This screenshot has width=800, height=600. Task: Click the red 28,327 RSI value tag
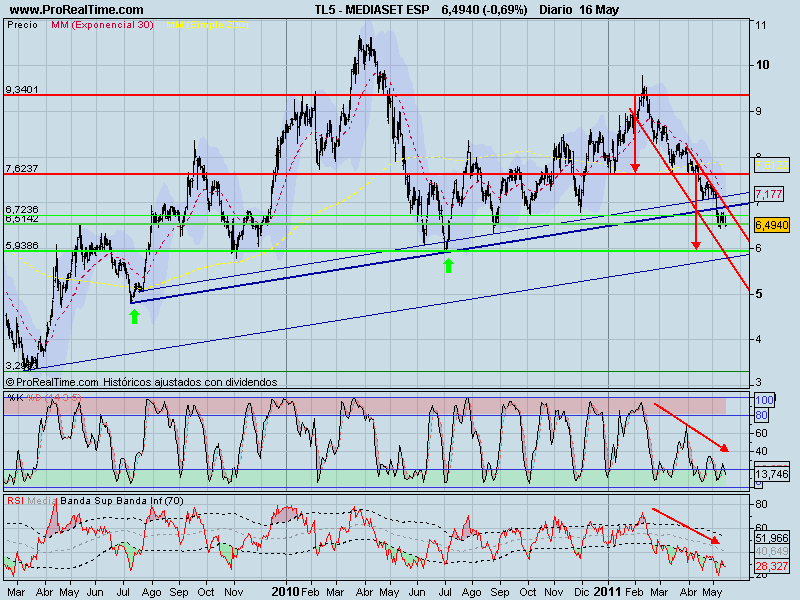(772, 566)
